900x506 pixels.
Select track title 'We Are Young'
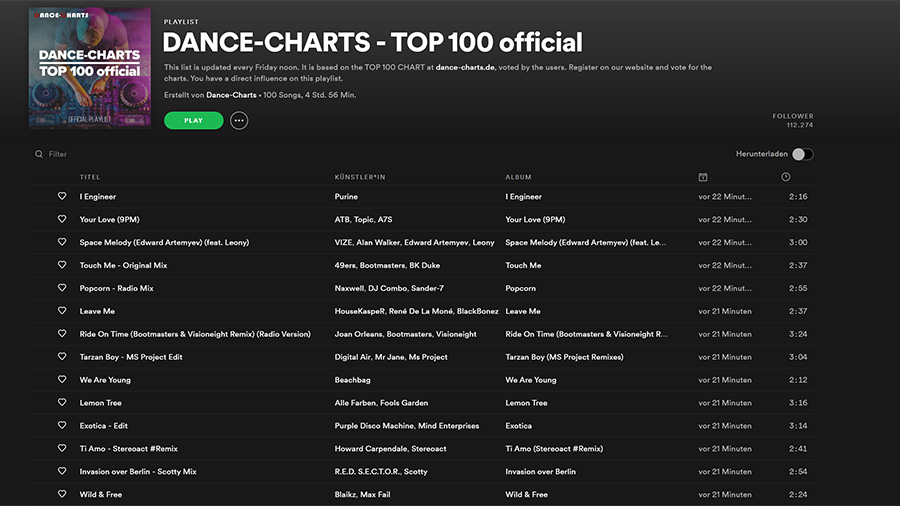point(105,380)
